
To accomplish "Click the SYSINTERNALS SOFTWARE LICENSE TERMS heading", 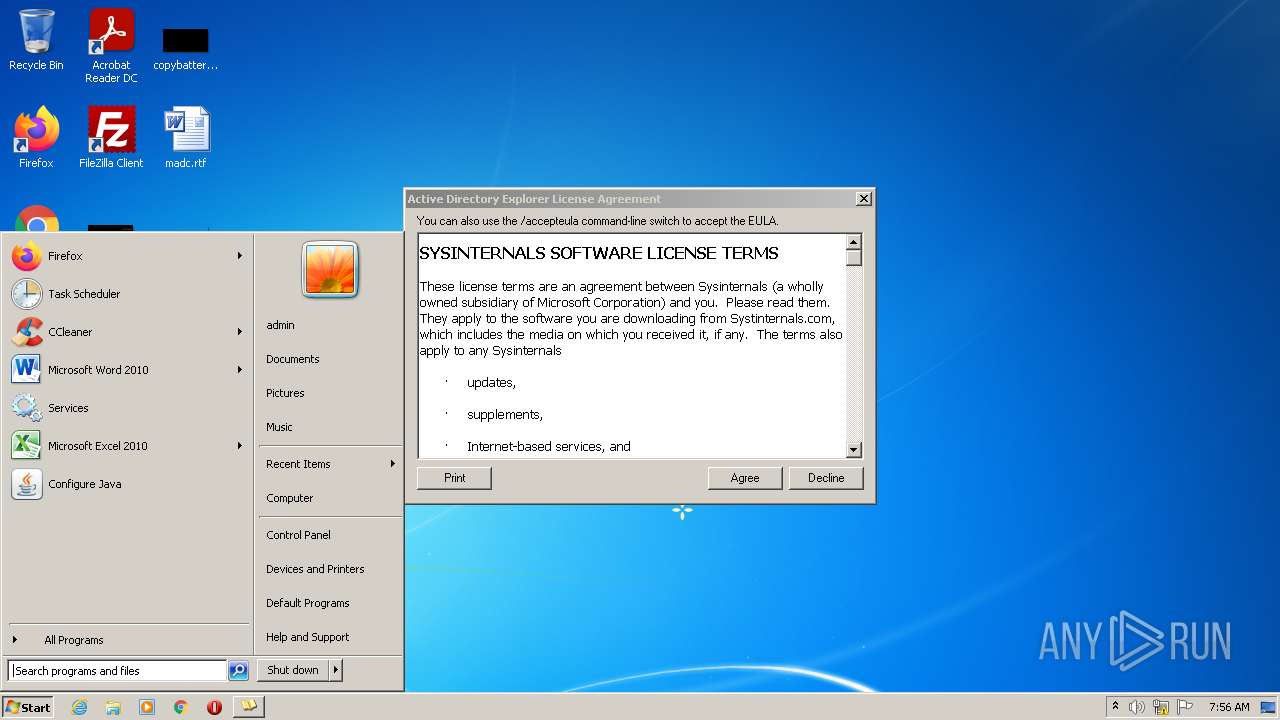I will 599,253.
